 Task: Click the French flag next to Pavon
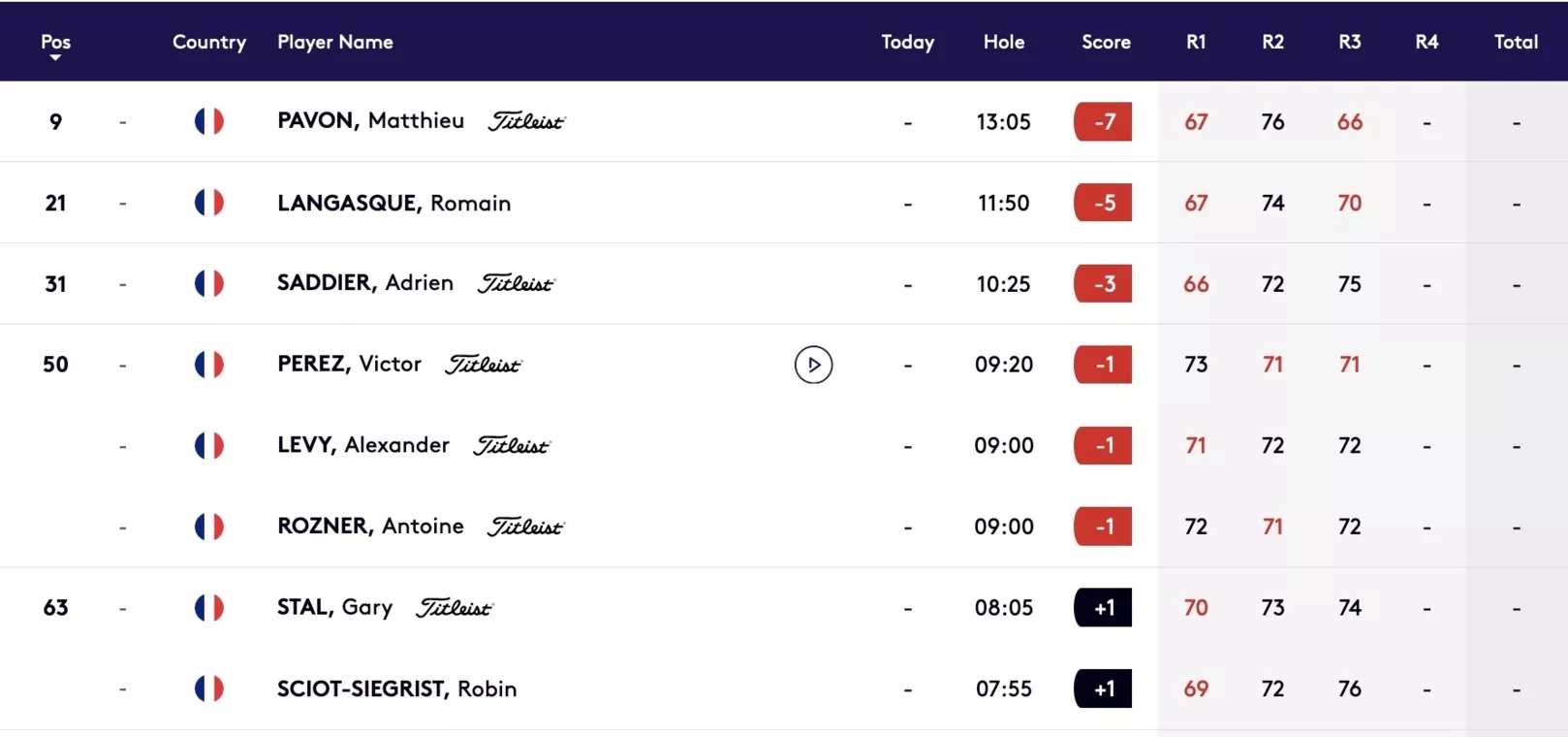(x=209, y=121)
